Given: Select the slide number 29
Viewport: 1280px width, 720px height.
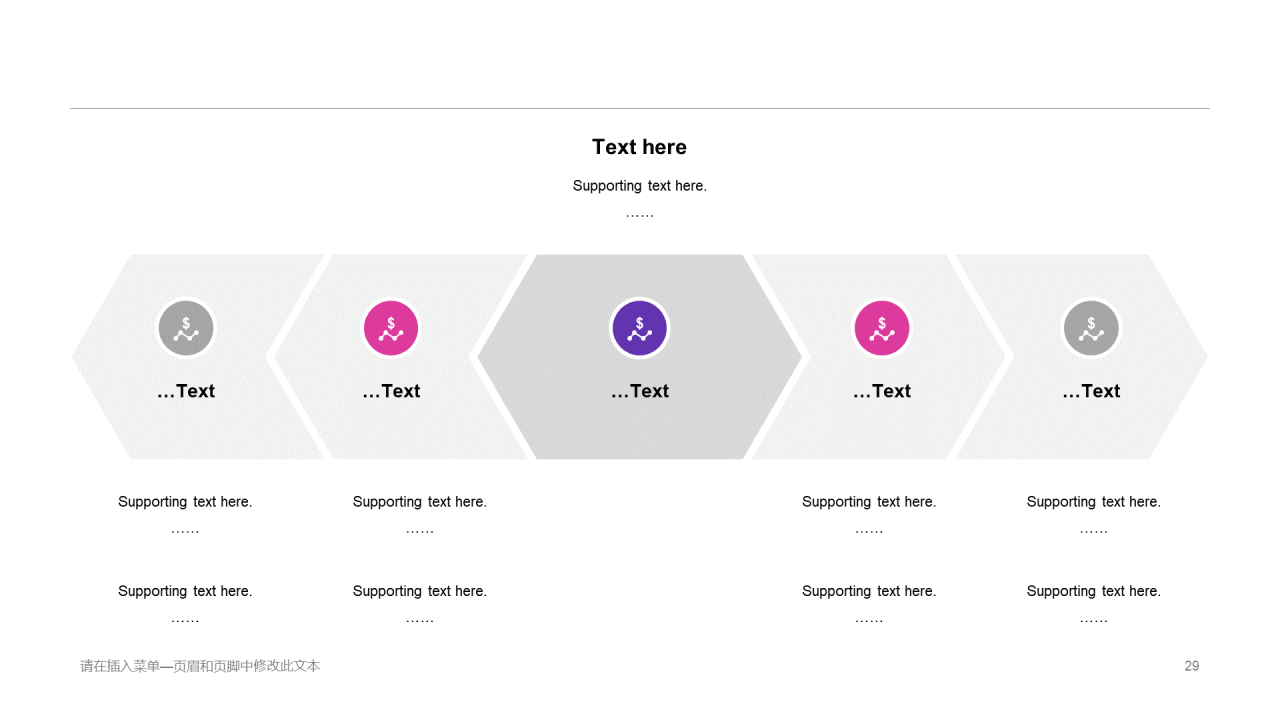Looking at the screenshot, I should click(x=1192, y=666).
